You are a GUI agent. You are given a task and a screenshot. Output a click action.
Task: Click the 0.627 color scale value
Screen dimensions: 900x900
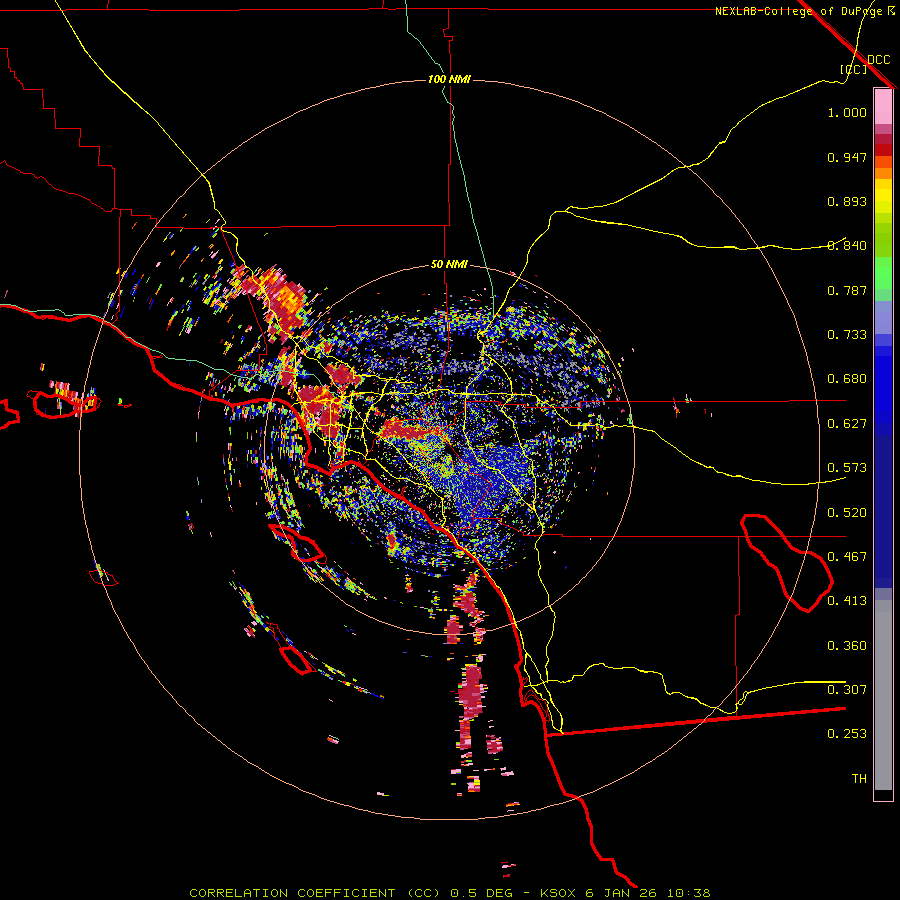[x=847, y=424]
